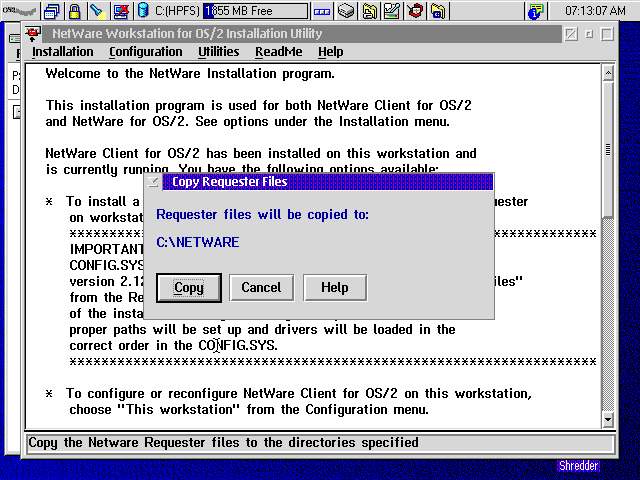Click "Welcome to the NetWare Installation program." line

point(190,73)
